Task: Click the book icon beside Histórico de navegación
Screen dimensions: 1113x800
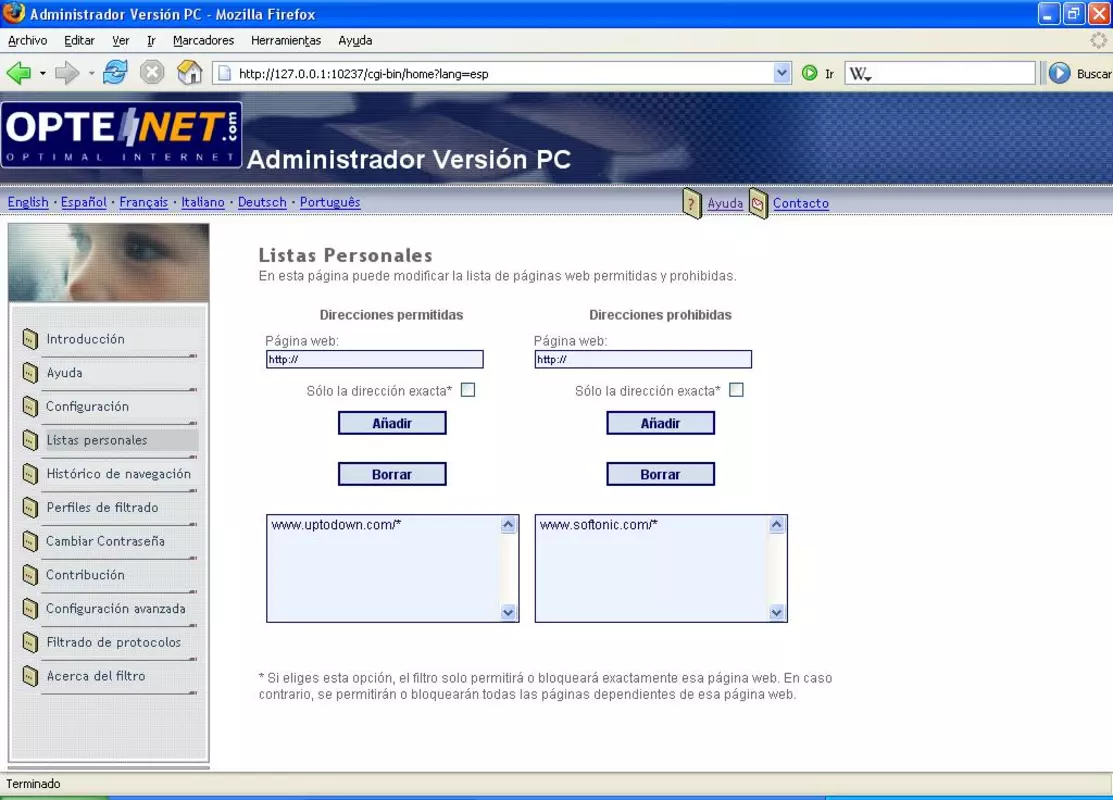Action: 30,474
